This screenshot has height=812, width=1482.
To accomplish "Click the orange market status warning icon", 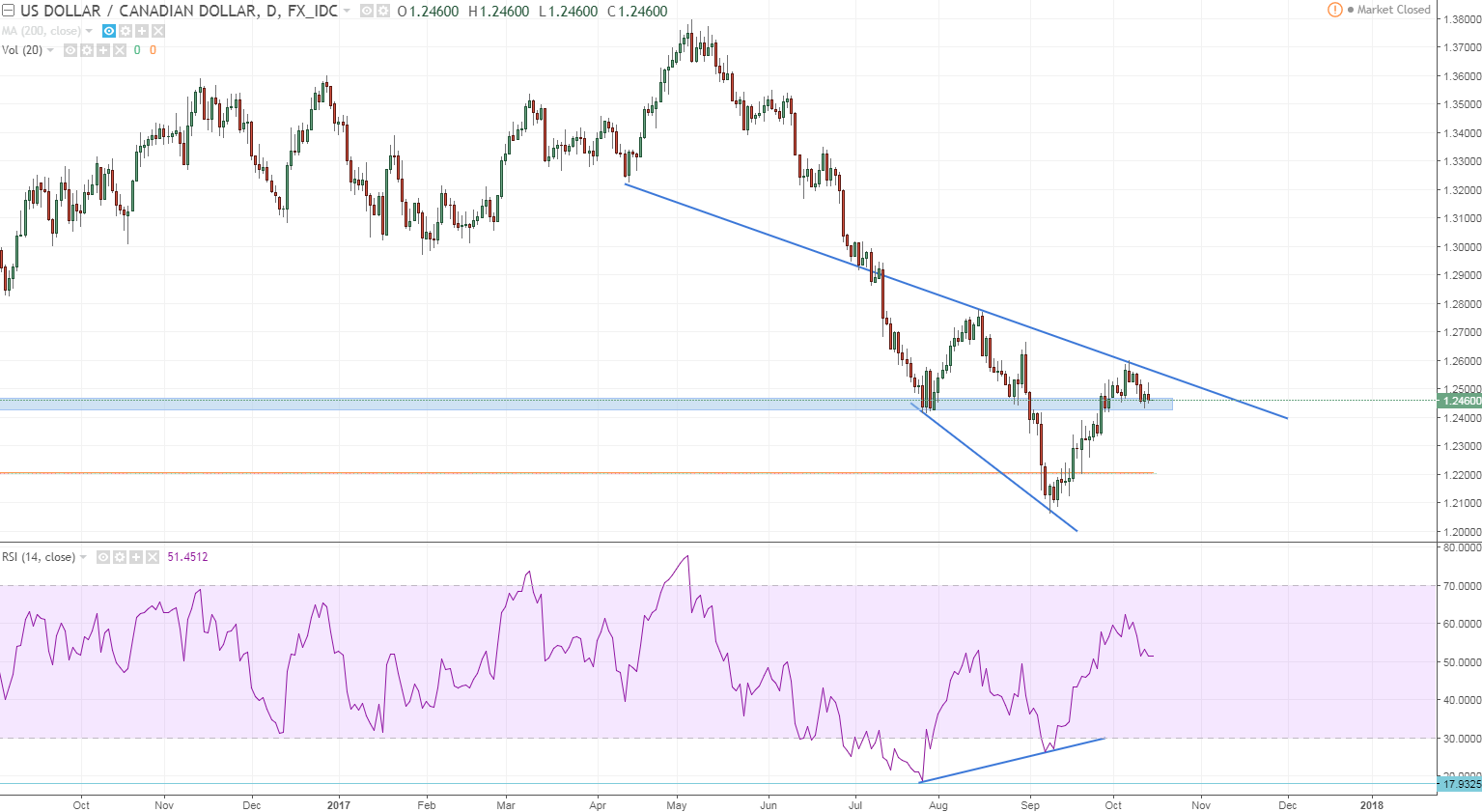I will pos(1335,10).
